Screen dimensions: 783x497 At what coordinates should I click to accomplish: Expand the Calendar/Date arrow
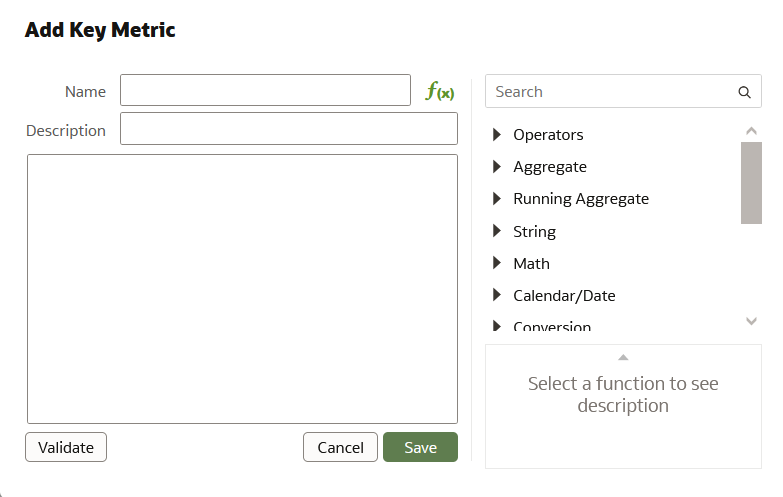coord(497,296)
